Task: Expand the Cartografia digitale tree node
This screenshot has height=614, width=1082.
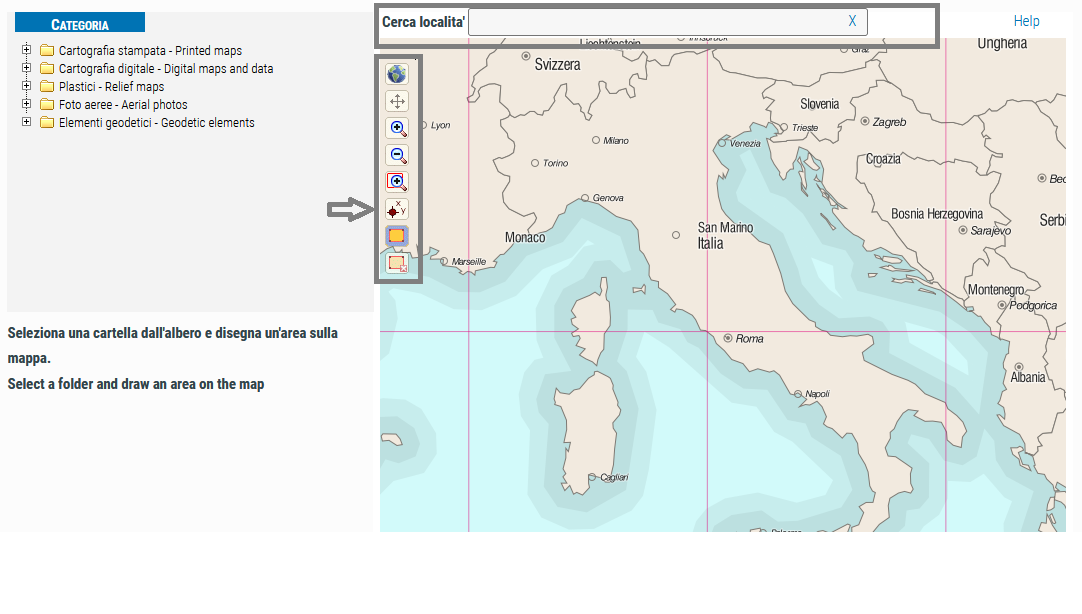Action: [x=27, y=68]
